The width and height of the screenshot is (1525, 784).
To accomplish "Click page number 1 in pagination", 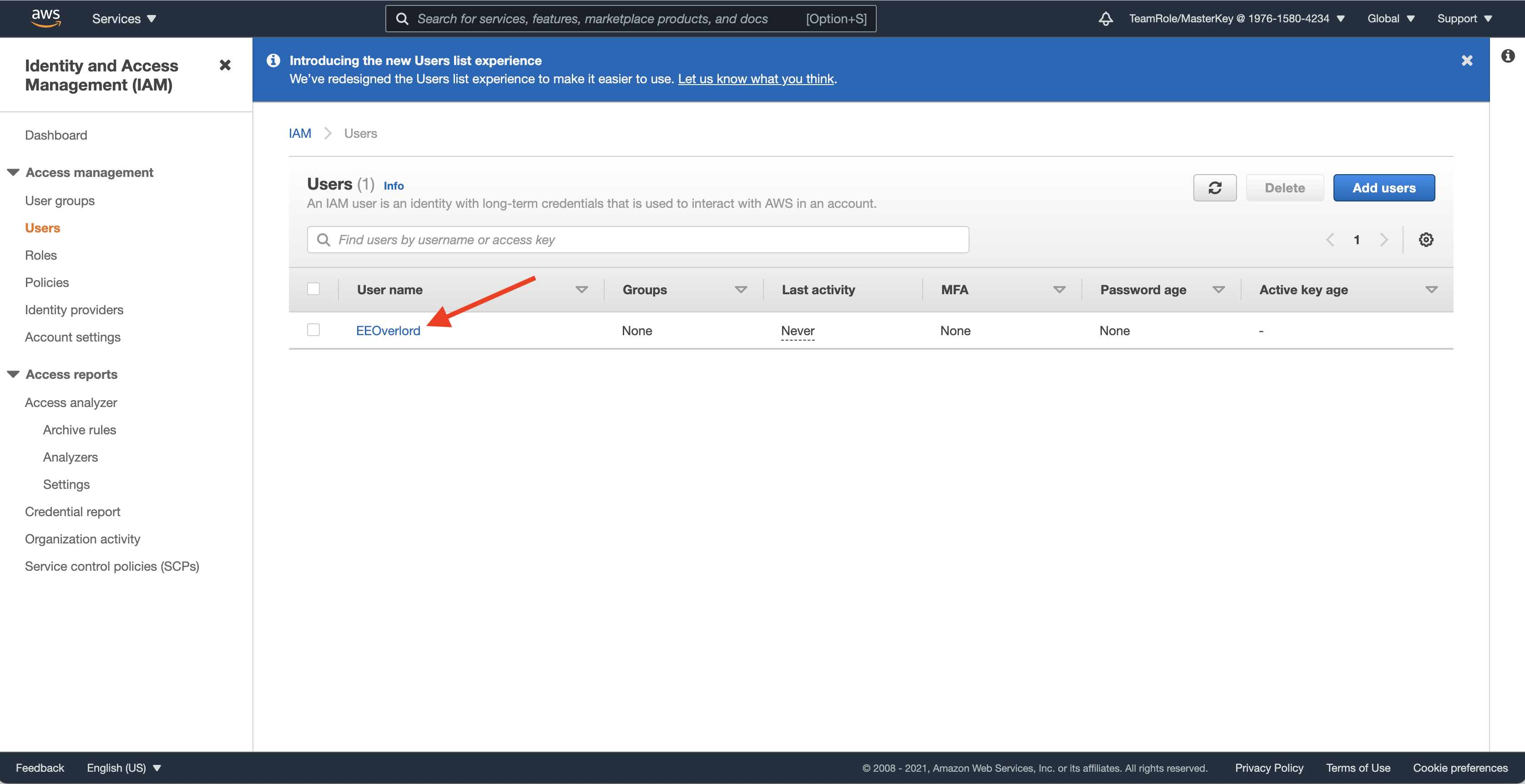I will point(1356,240).
